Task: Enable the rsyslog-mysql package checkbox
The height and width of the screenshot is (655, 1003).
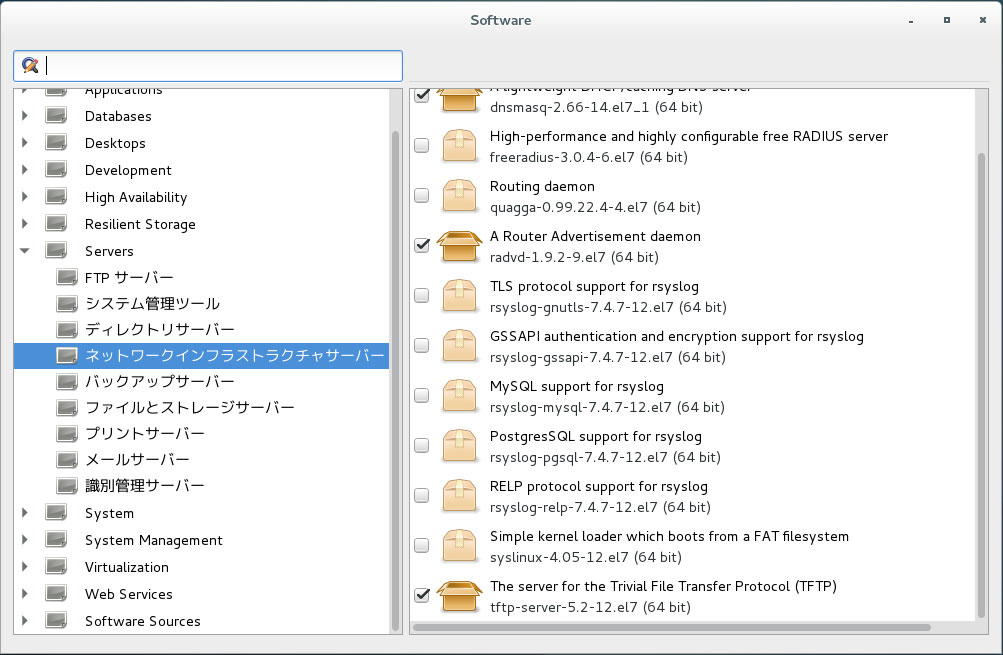Action: coord(422,395)
